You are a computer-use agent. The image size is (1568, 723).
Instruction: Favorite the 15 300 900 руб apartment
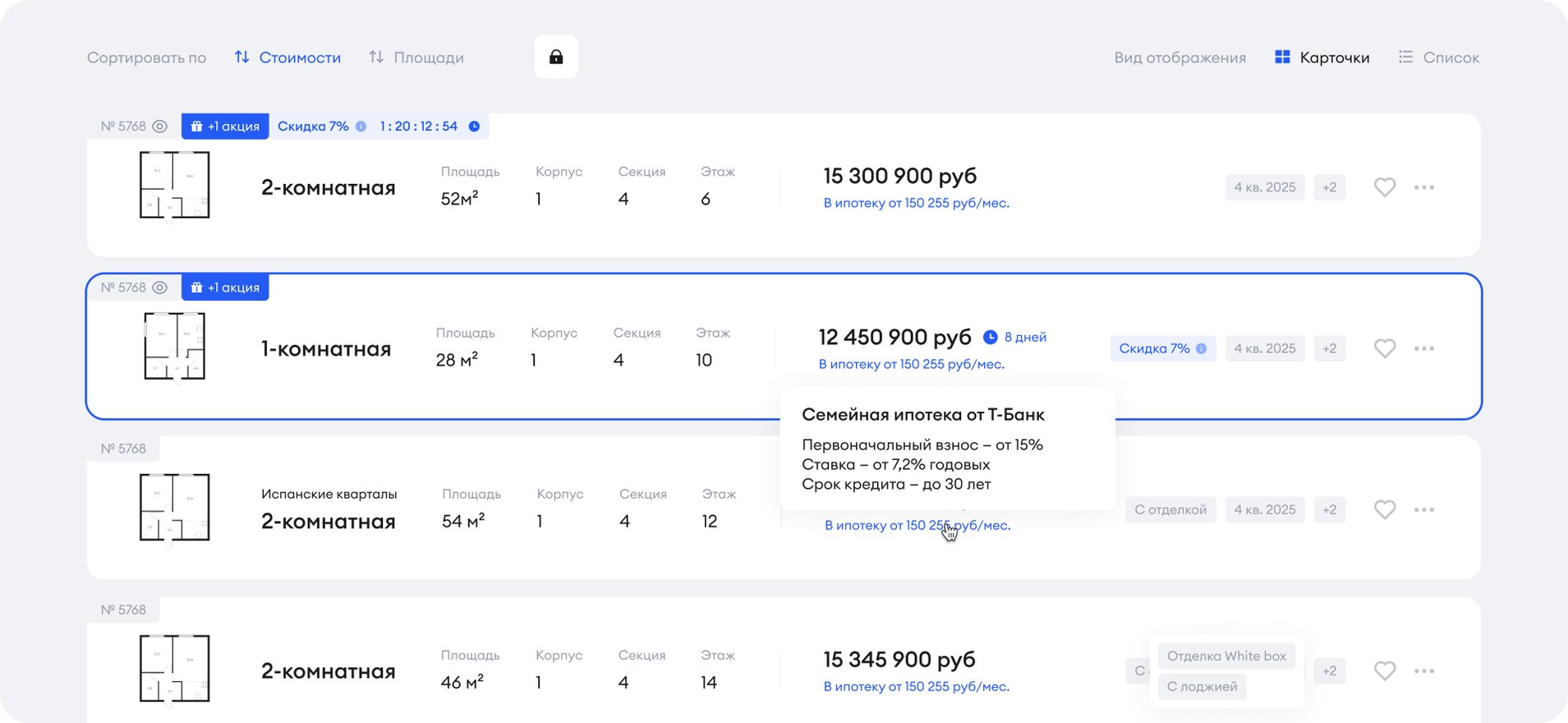pos(1385,187)
